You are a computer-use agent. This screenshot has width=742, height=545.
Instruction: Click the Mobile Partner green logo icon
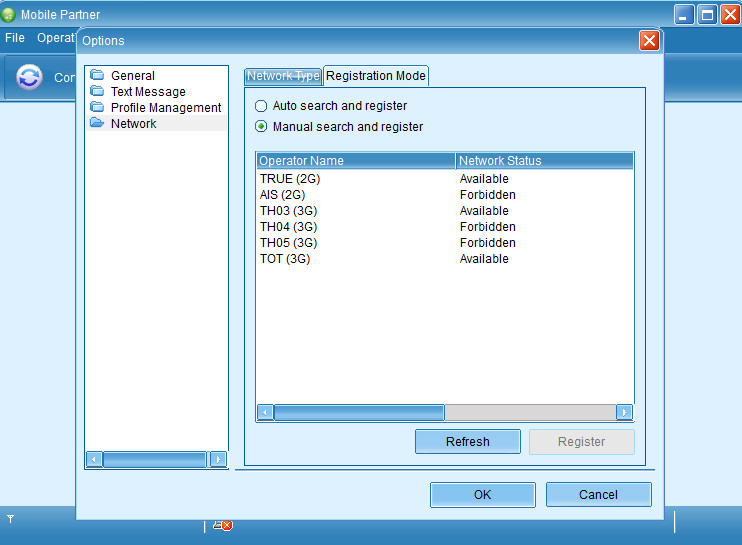(8, 15)
